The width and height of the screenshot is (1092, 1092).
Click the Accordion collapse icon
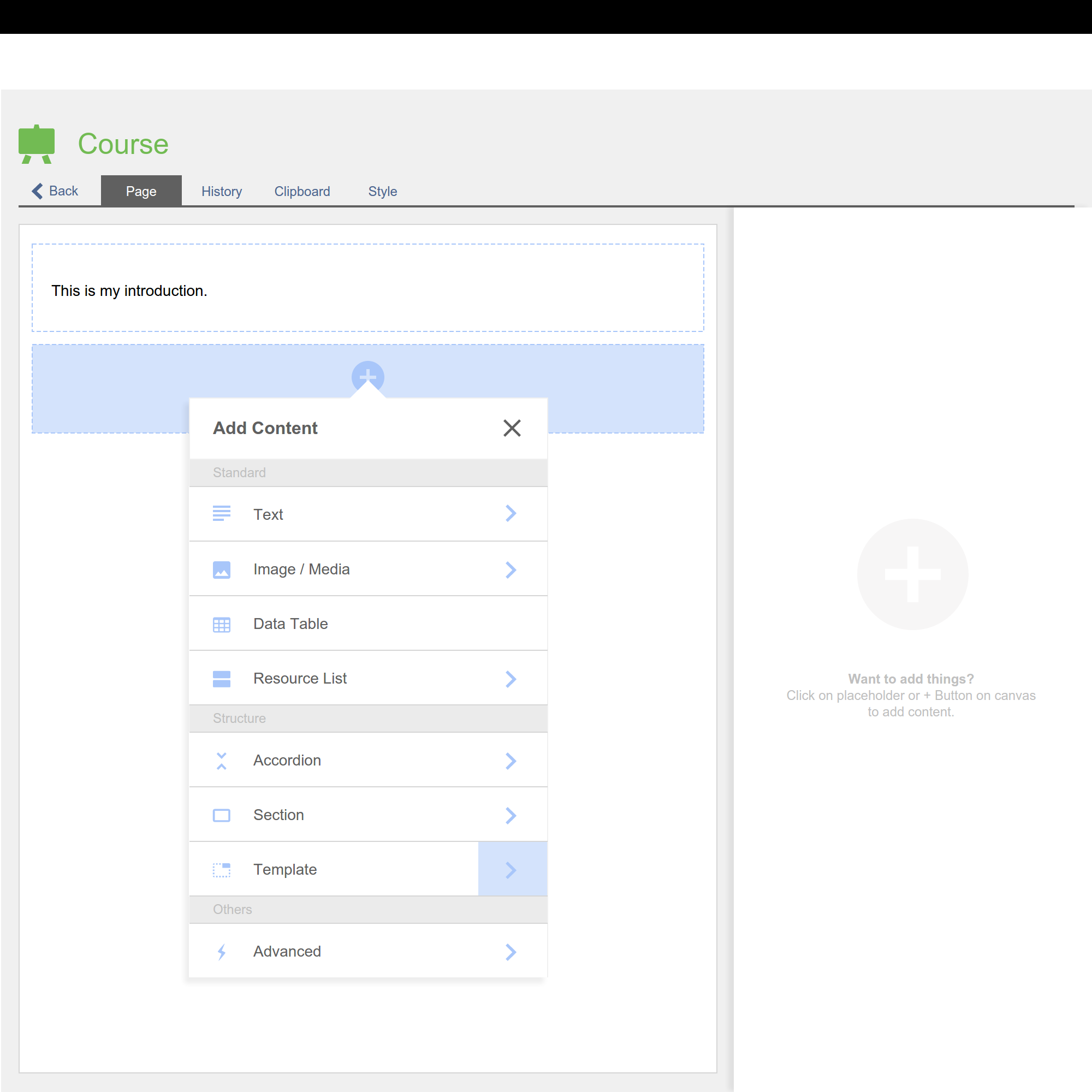click(x=222, y=761)
